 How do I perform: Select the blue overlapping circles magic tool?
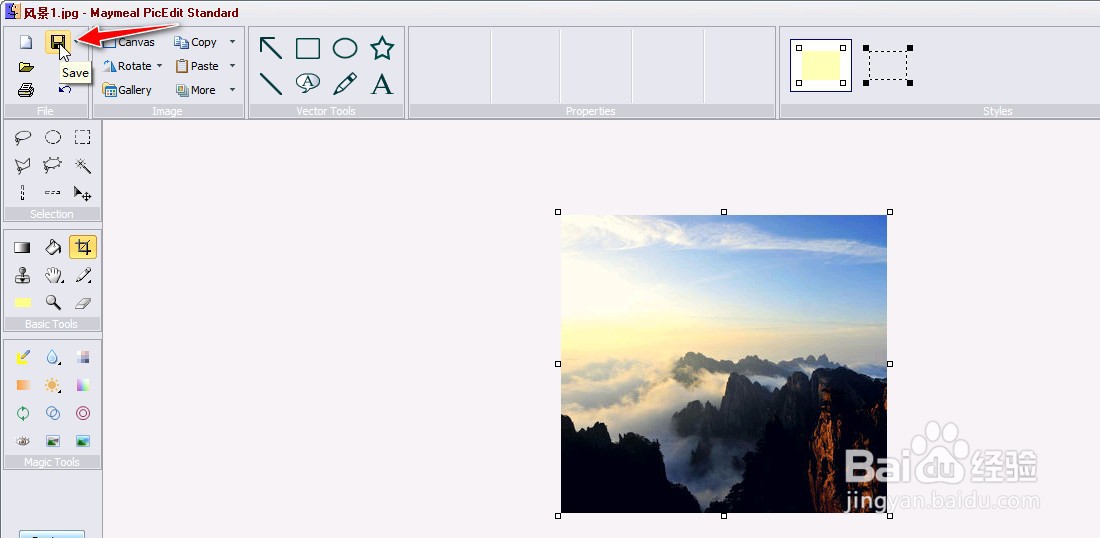53,413
